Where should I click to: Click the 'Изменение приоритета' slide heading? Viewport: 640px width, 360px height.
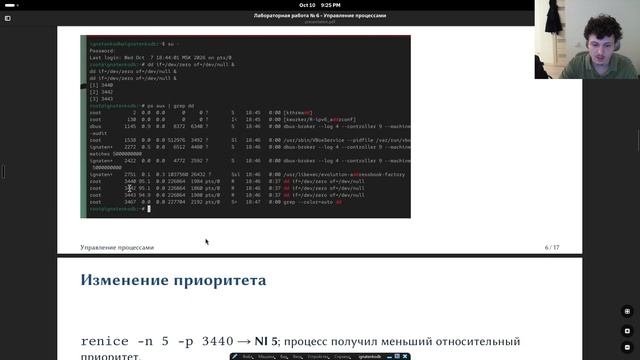pos(173,280)
